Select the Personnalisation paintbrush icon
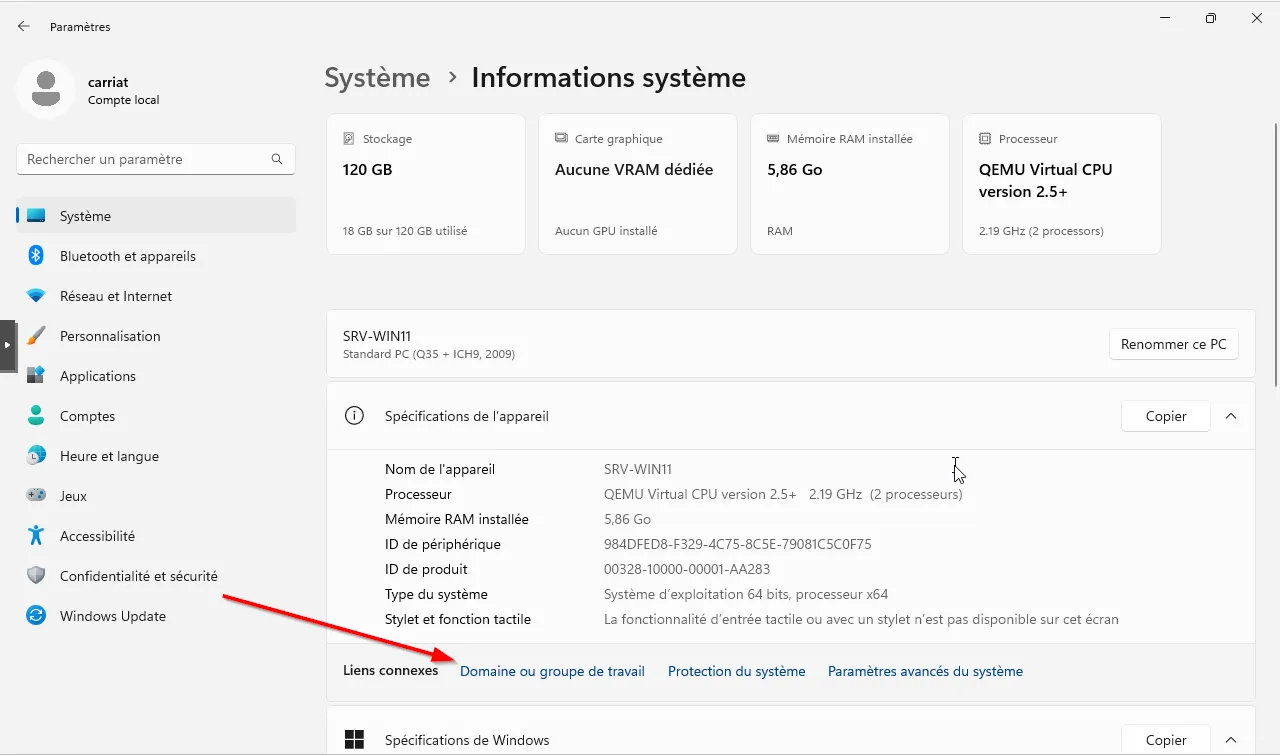This screenshot has width=1280, height=755. click(36, 336)
